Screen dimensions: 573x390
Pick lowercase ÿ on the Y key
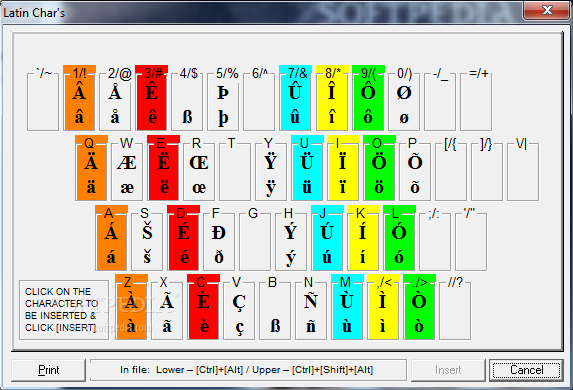[270, 188]
